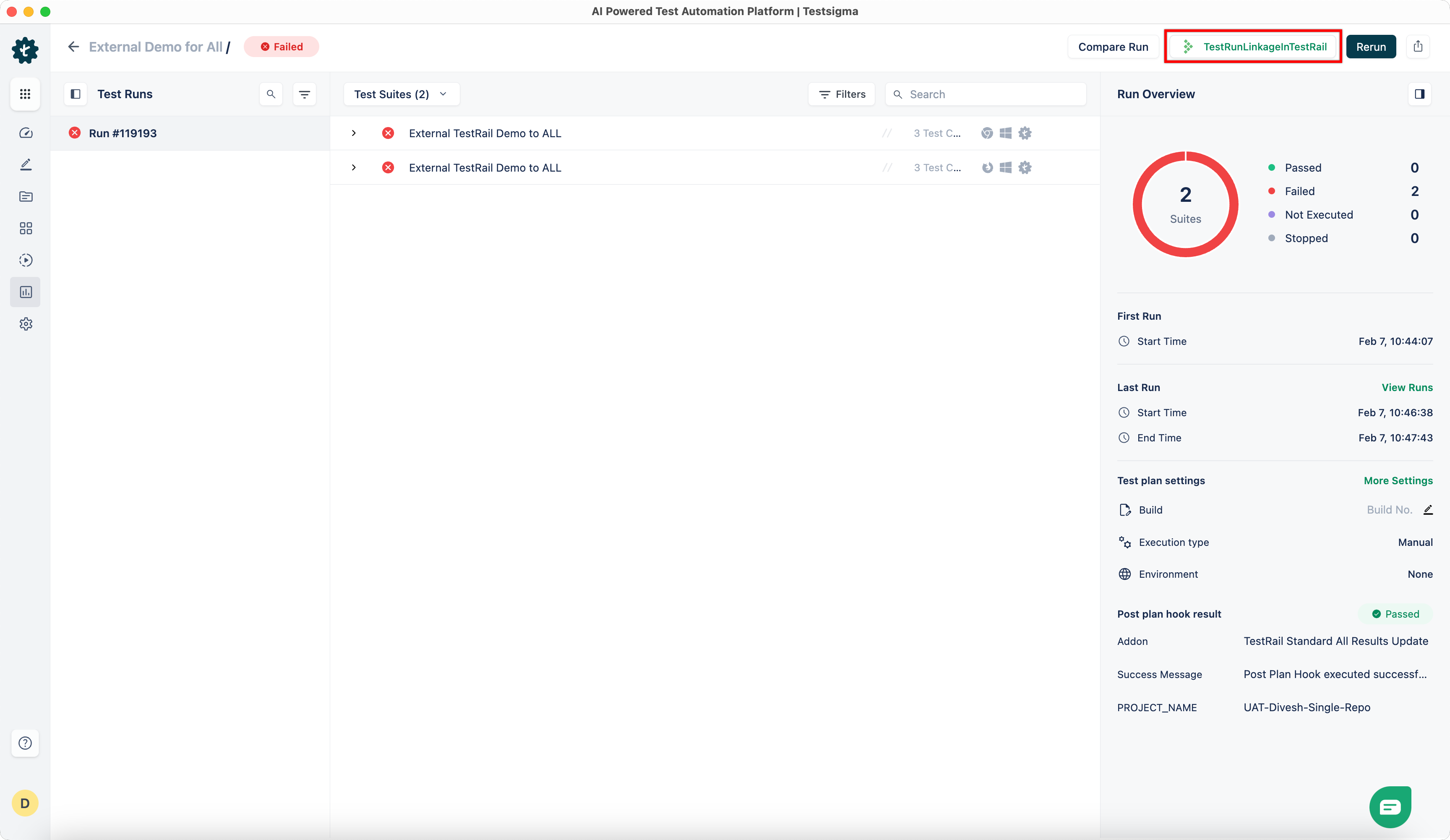Expand second External TestRail Demo suite row
Screen dimensions: 1450x840
[354, 167]
